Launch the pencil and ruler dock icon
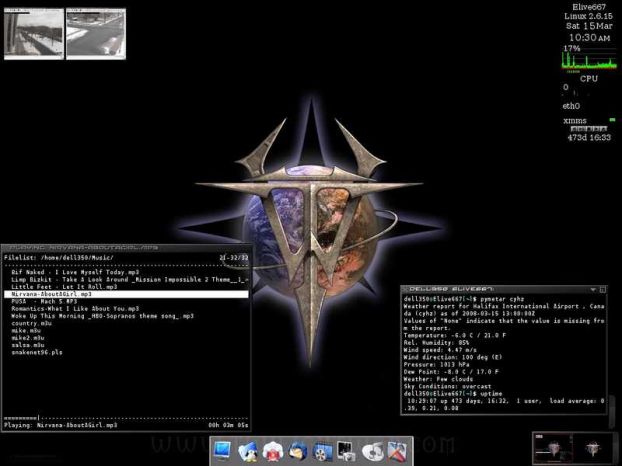622x466 pixels. [397, 451]
